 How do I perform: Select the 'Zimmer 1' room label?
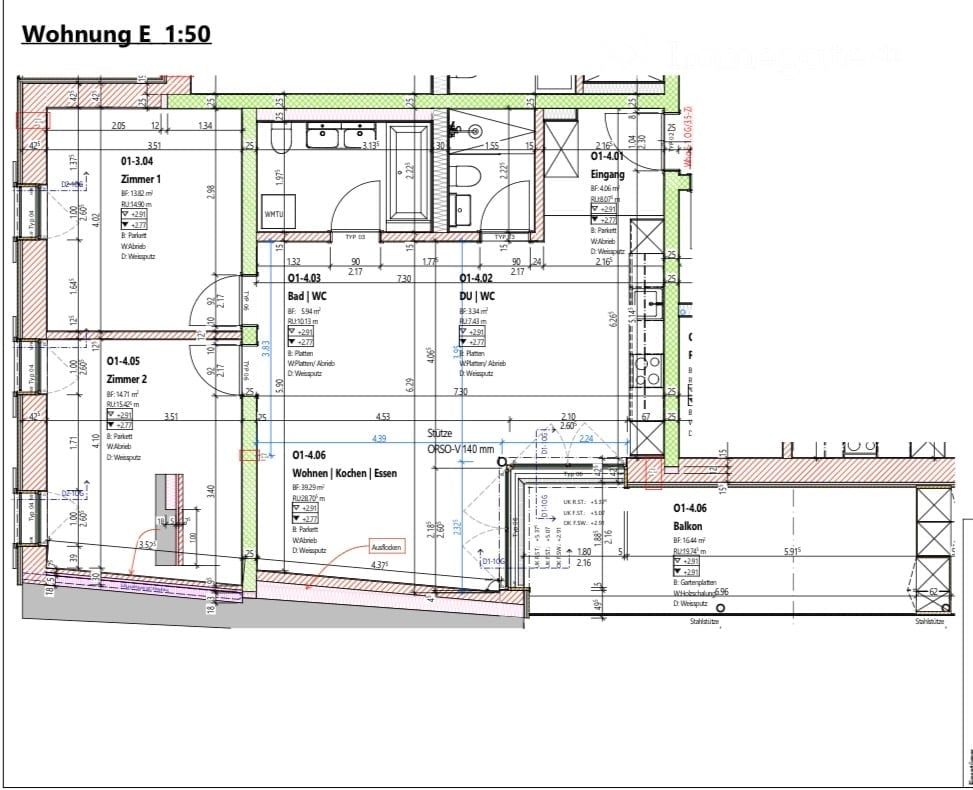(x=141, y=179)
